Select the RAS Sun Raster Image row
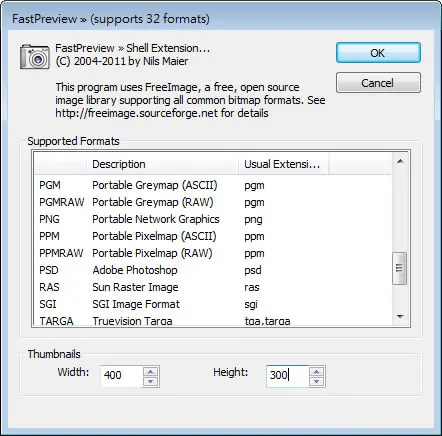 [213, 287]
